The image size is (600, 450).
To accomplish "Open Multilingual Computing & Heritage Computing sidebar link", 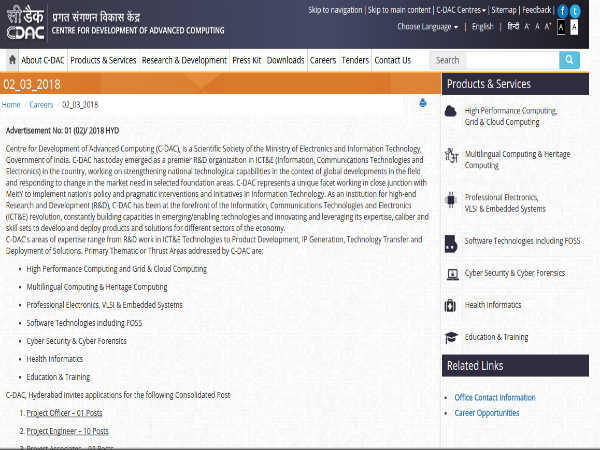I will [x=517, y=160].
